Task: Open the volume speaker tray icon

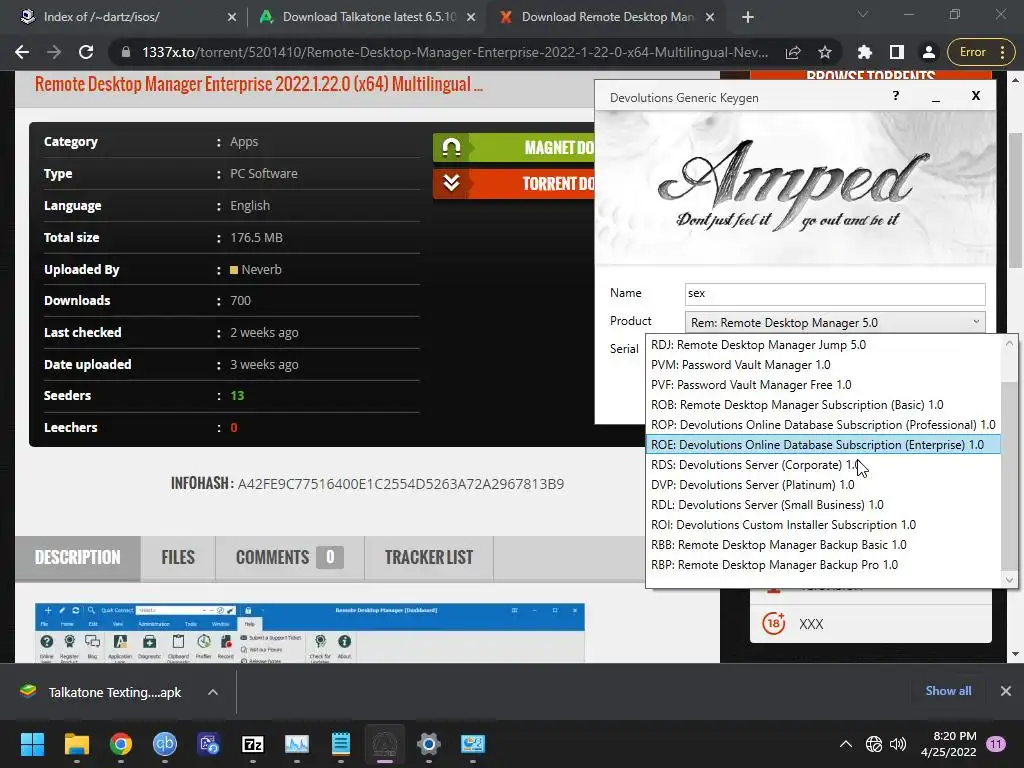Action: 898,744
